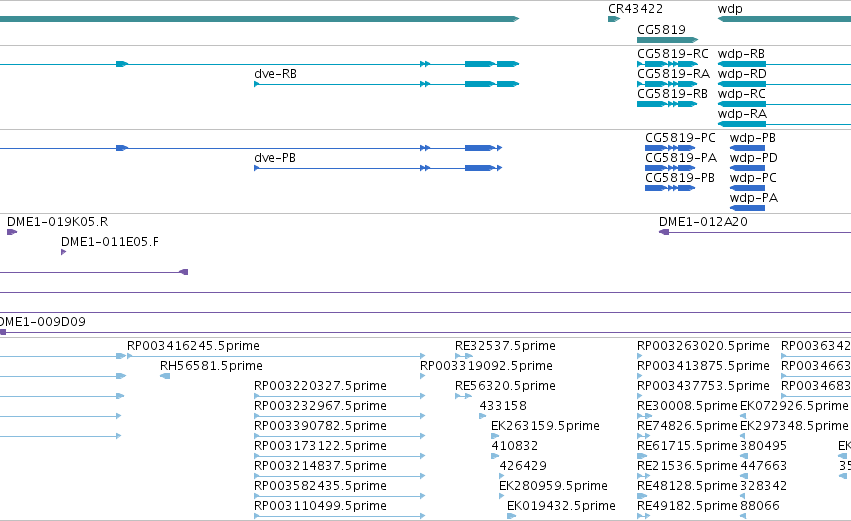Click clone label DME1-011E05.F
This screenshot has width=851, height=521.
pyautogui.click(x=110, y=242)
